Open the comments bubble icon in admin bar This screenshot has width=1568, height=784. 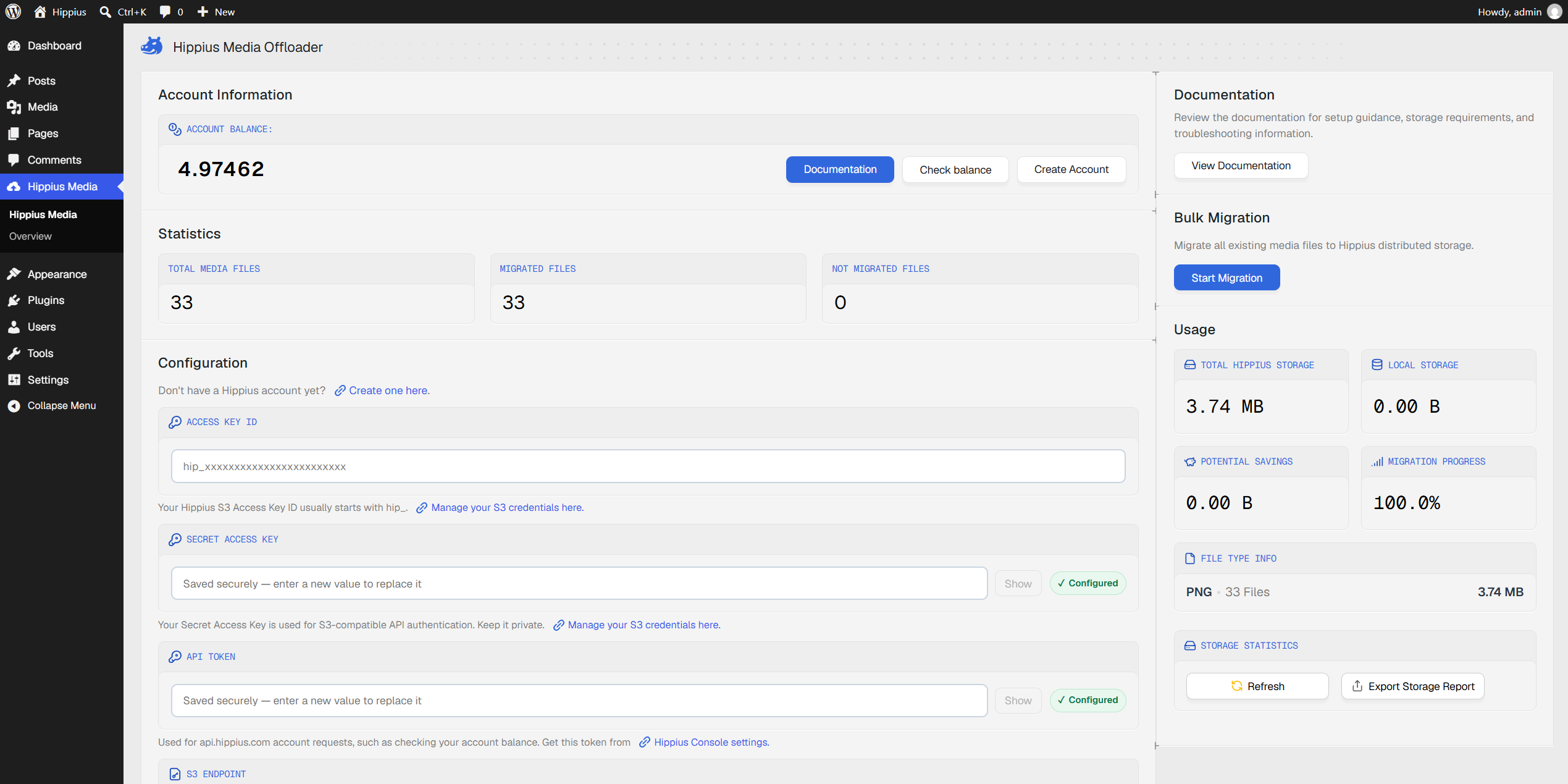tap(165, 12)
